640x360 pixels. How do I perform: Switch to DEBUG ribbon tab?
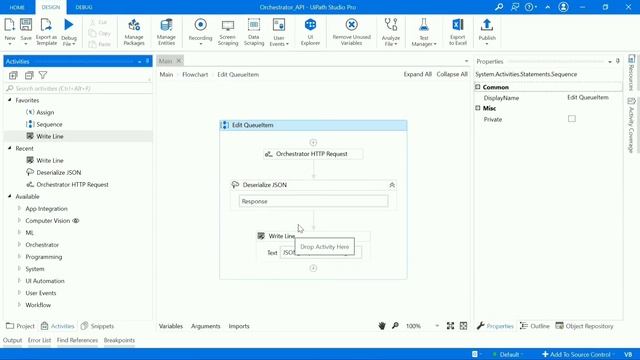click(x=84, y=7)
